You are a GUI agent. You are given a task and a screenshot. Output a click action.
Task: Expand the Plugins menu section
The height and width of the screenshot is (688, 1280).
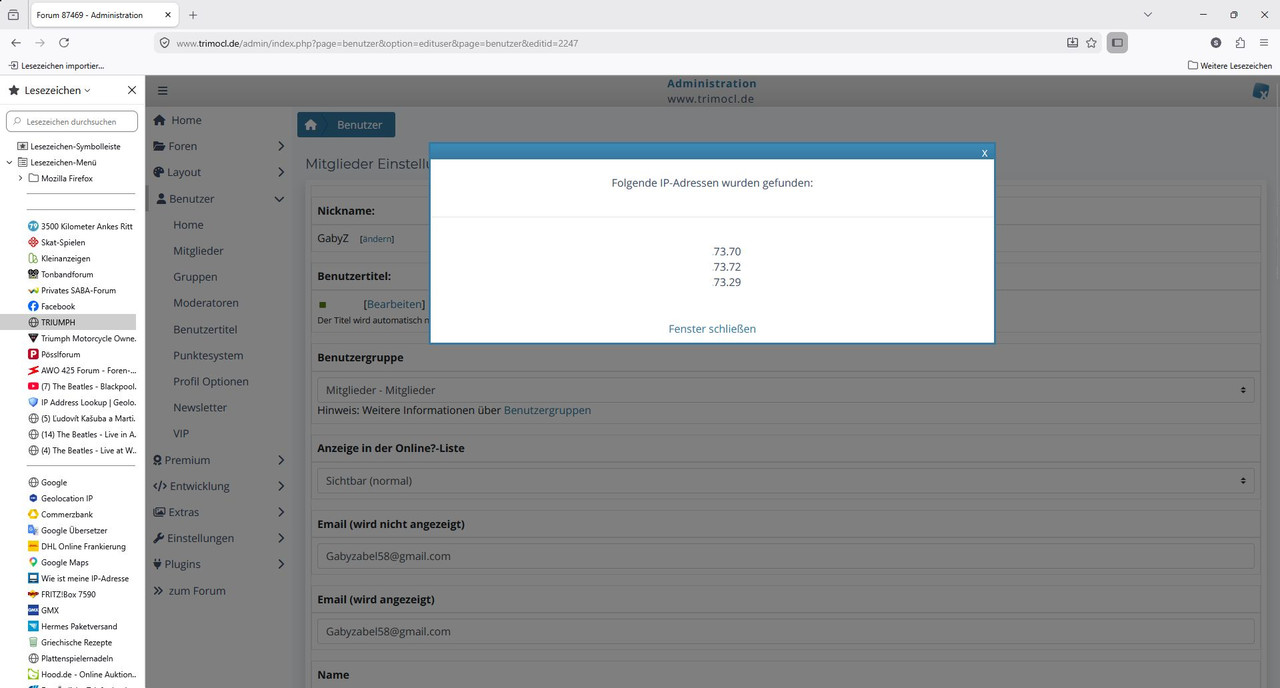pyautogui.click(x=218, y=564)
